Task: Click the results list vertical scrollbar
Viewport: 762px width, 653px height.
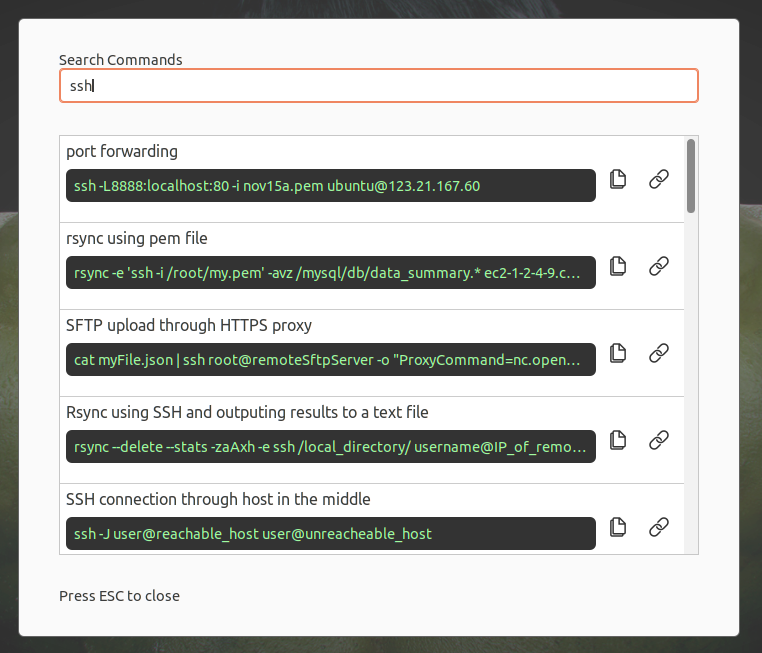Action: [691, 176]
